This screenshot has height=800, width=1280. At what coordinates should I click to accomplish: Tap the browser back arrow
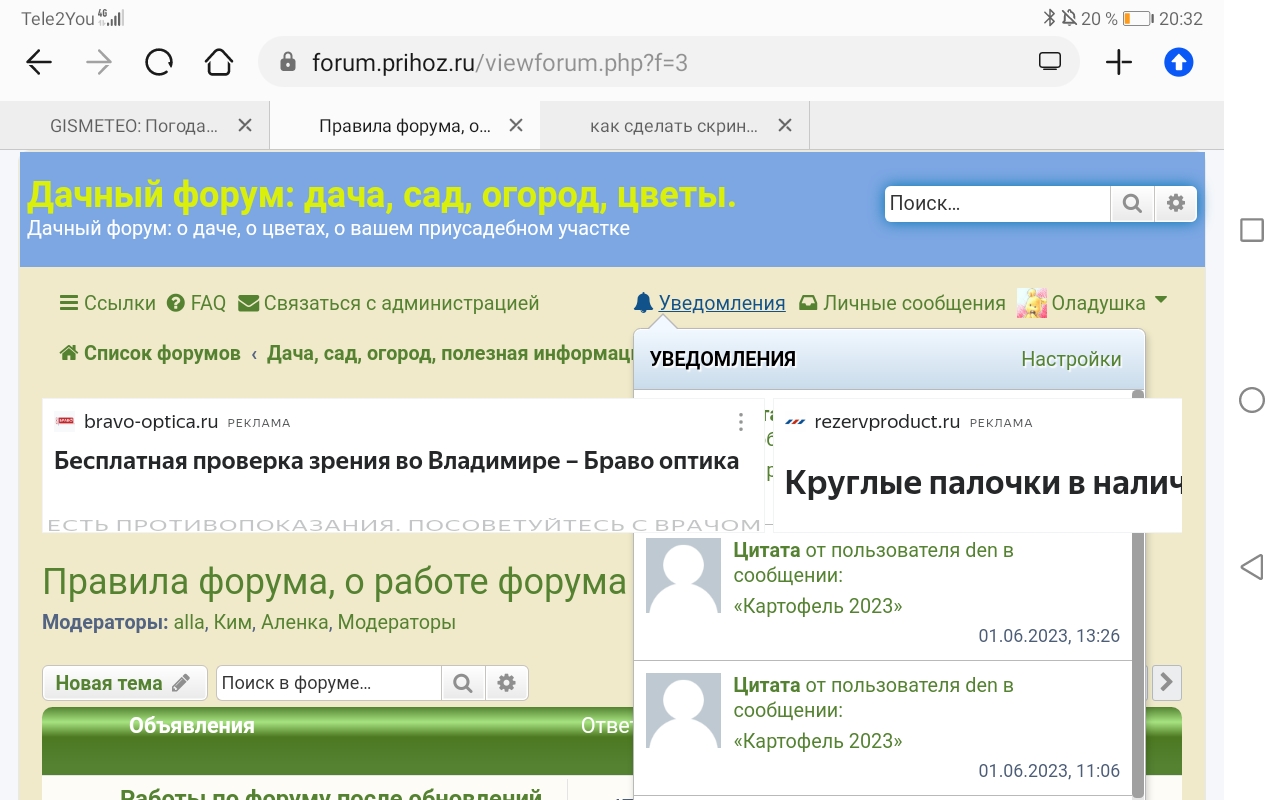39,63
